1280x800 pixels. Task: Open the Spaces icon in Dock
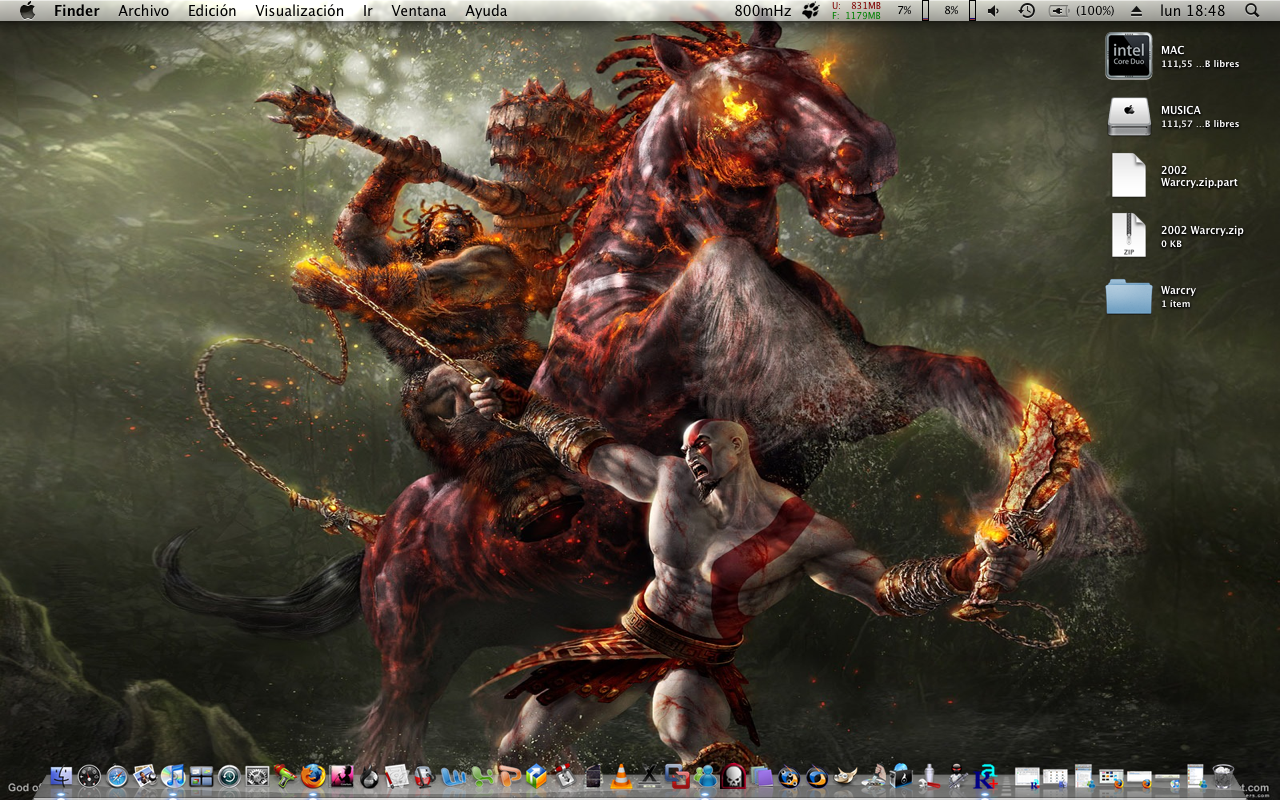click(x=201, y=776)
